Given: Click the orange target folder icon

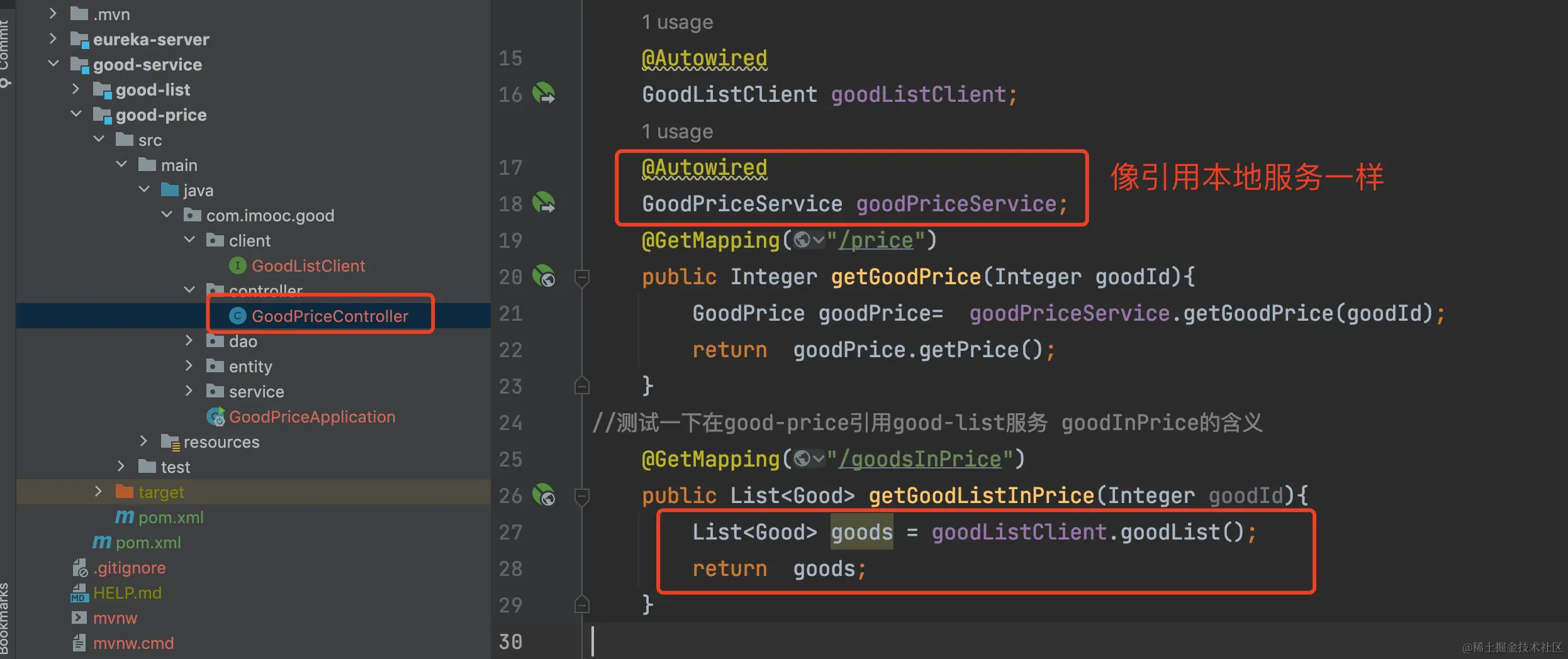Looking at the screenshot, I should tap(125, 491).
